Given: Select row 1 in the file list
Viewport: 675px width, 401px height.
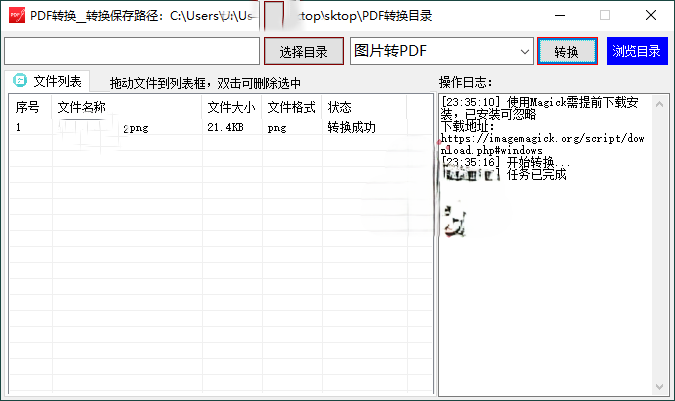Looking at the screenshot, I should click(x=221, y=127).
